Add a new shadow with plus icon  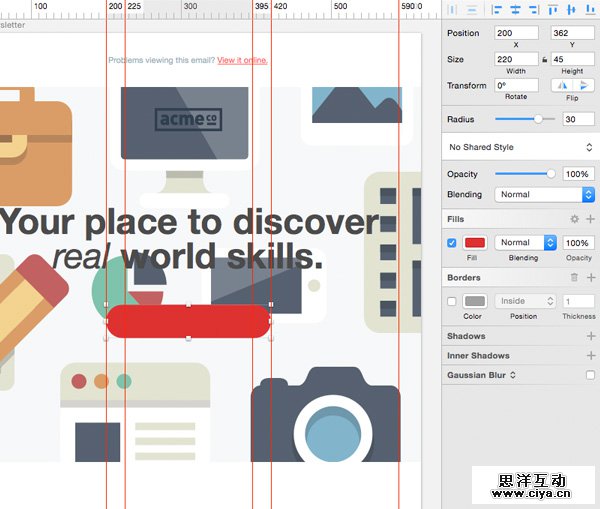pyautogui.click(x=590, y=337)
